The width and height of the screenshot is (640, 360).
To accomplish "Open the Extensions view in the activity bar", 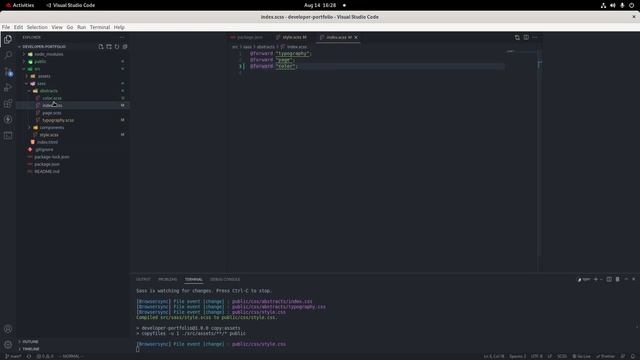I will pos(8,103).
